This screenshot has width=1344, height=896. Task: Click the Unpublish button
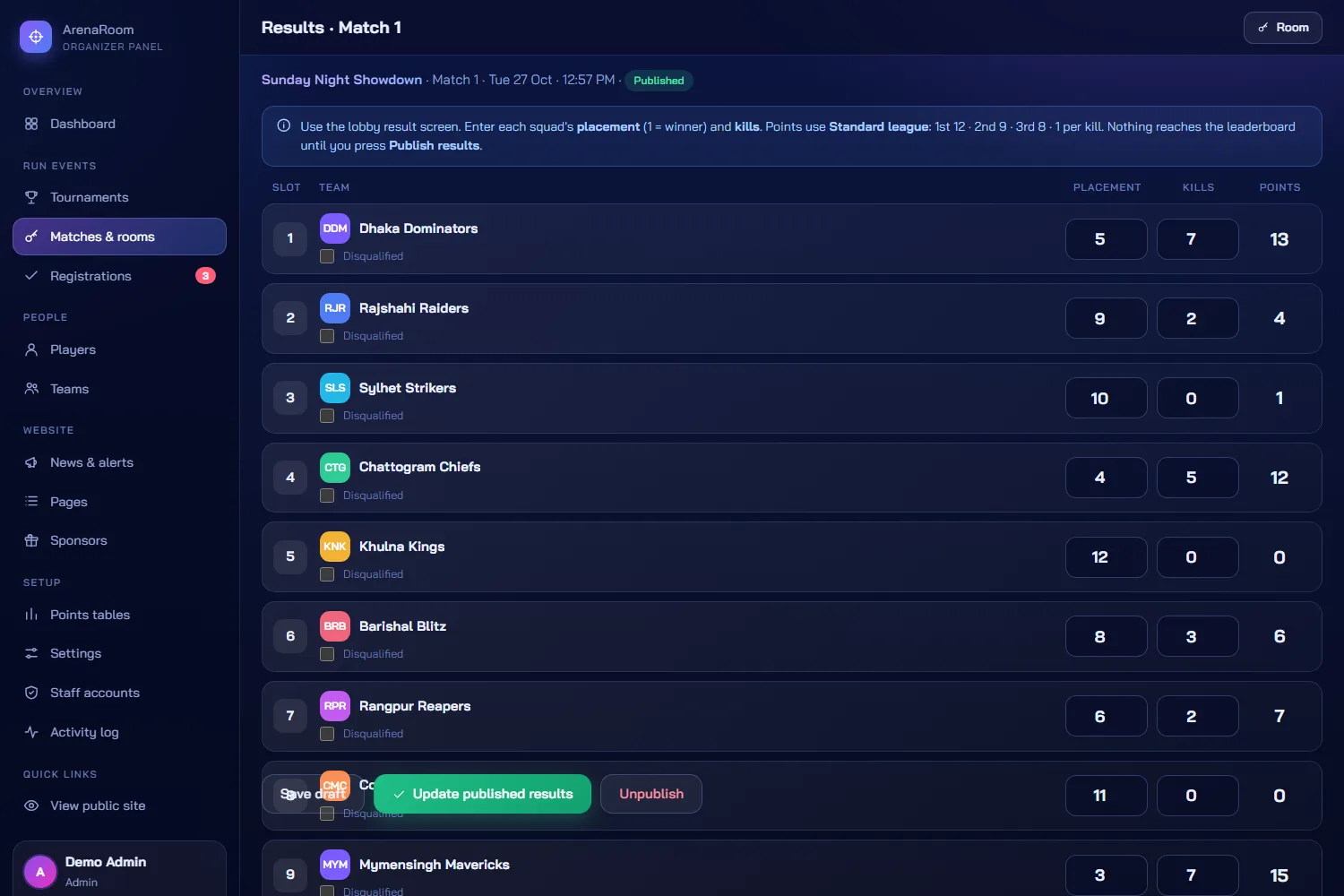[651, 794]
